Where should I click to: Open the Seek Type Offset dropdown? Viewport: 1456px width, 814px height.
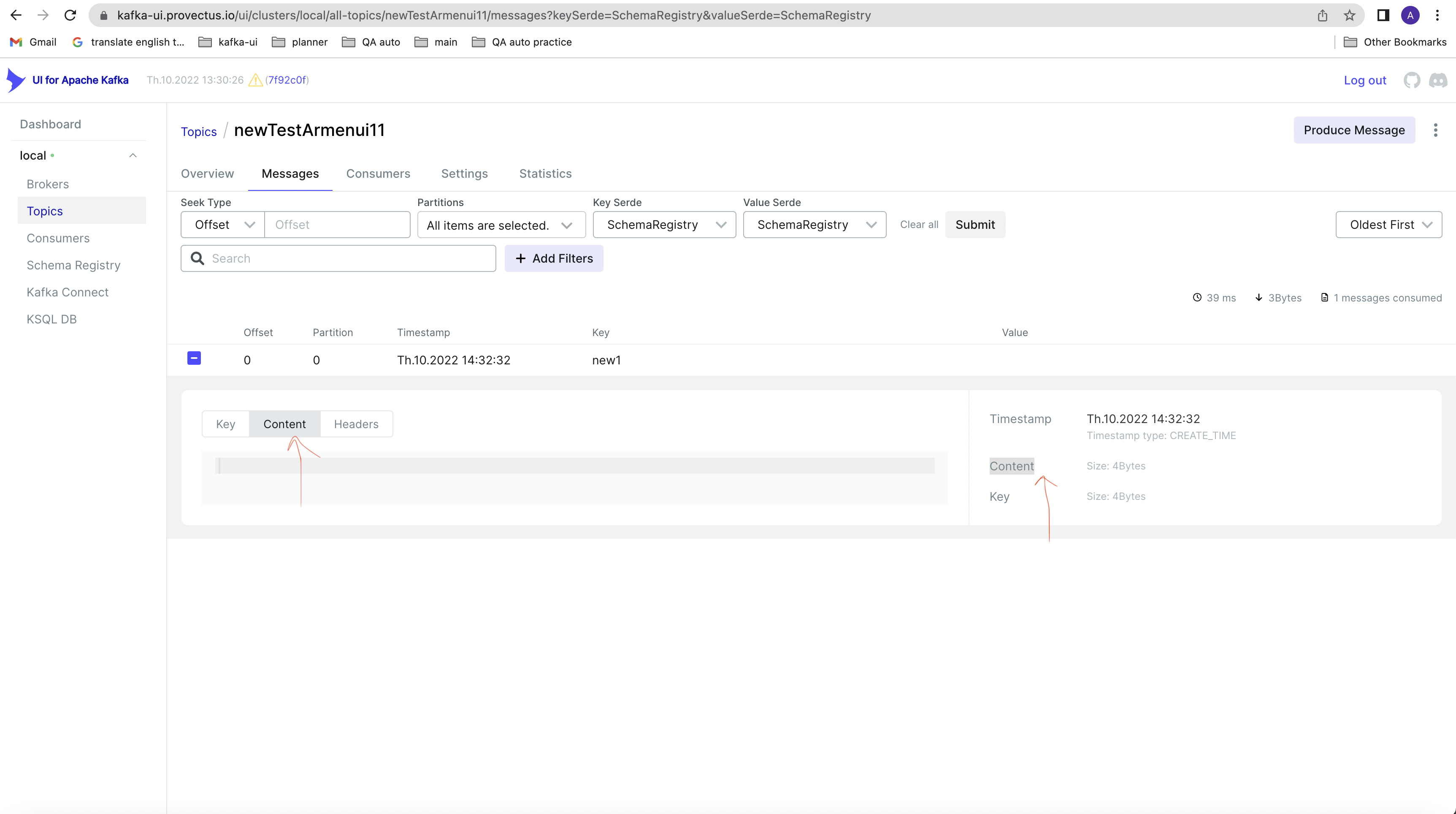[222, 225]
